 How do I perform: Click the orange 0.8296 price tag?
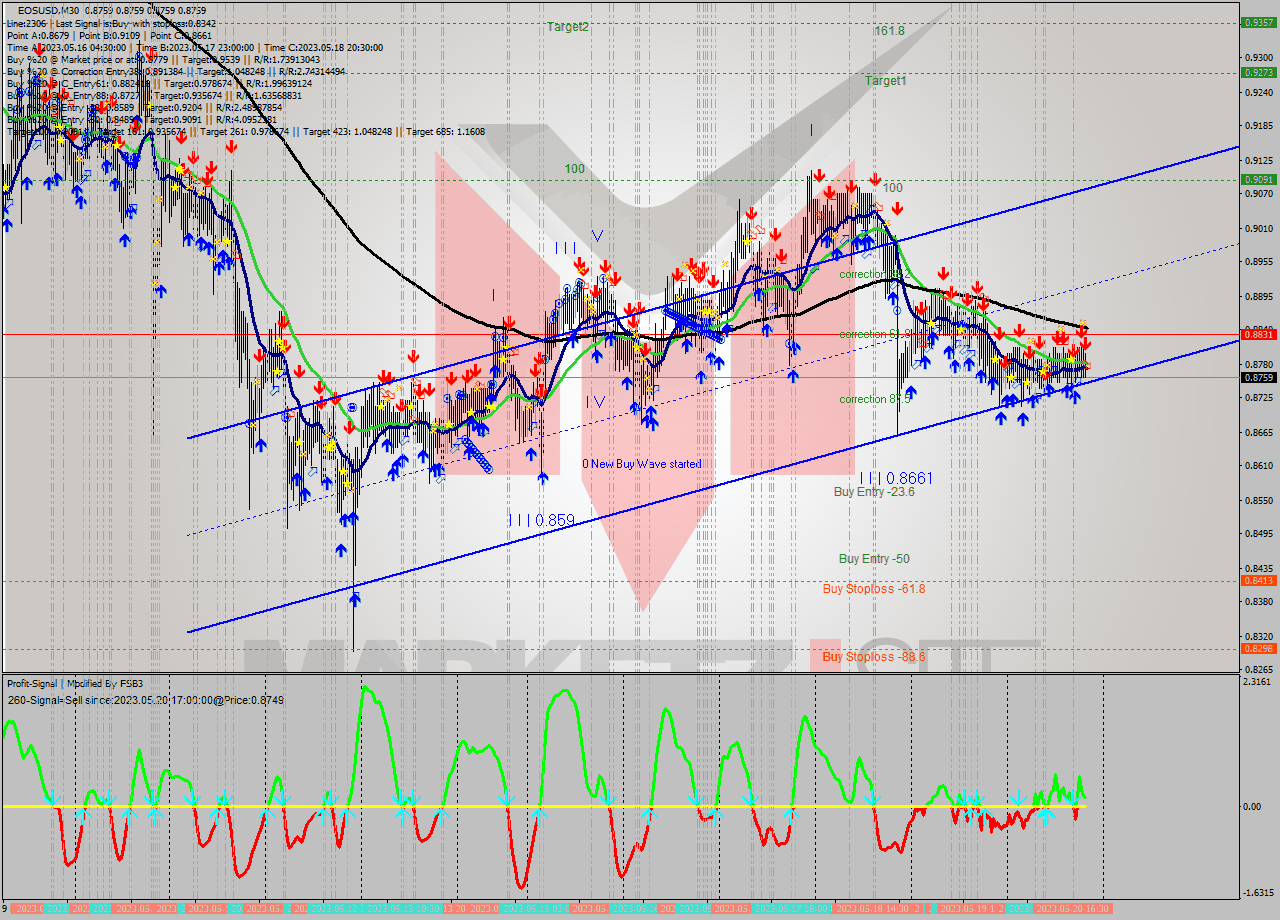click(1257, 648)
